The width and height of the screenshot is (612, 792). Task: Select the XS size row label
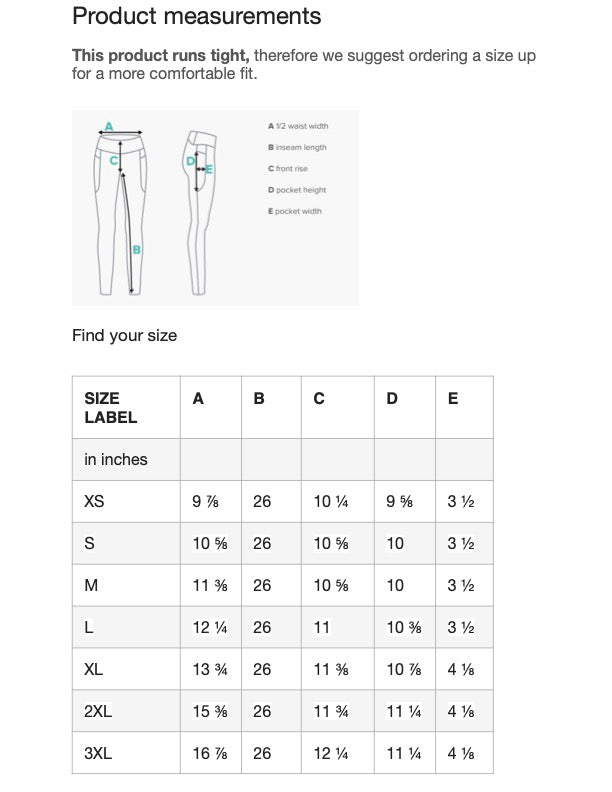pos(94,502)
